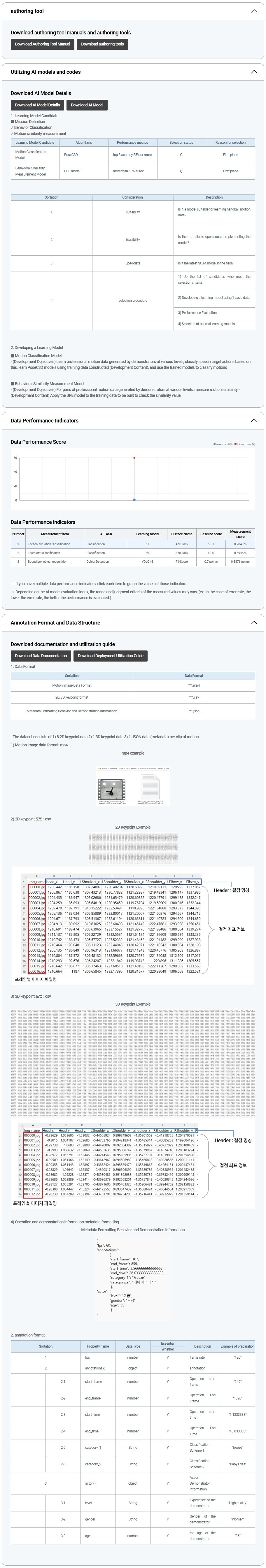266x1568 pixels.
Task: Click Download Deployment Utilization Guide button
Action: point(110,655)
